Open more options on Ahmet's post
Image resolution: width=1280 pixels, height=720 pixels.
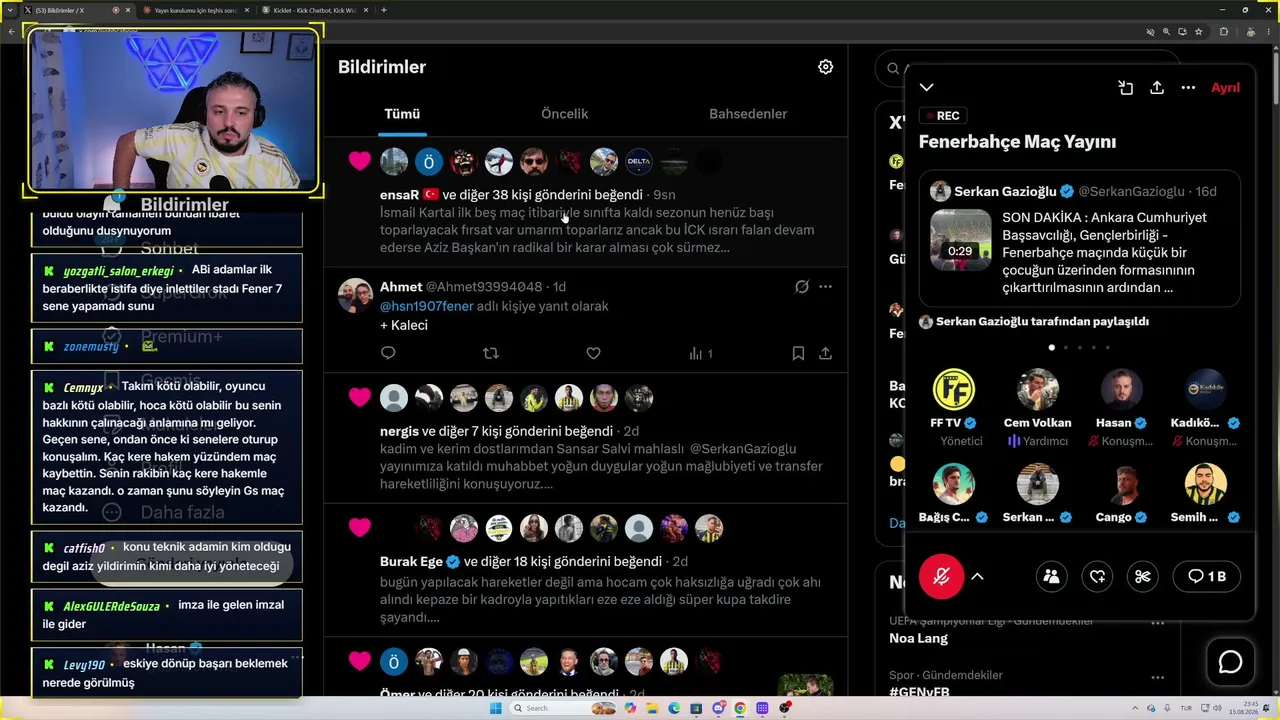825,287
